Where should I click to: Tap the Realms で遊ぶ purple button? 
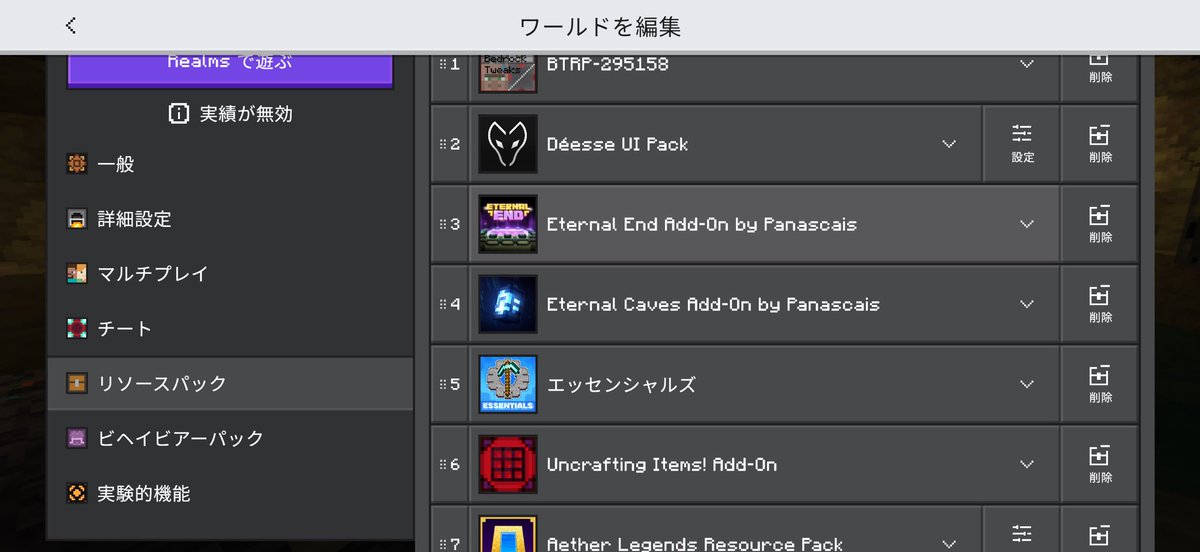click(x=230, y=70)
